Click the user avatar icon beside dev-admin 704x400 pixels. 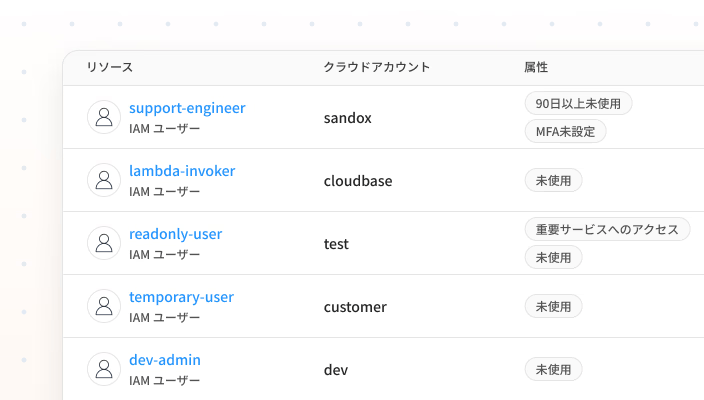(x=104, y=369)
